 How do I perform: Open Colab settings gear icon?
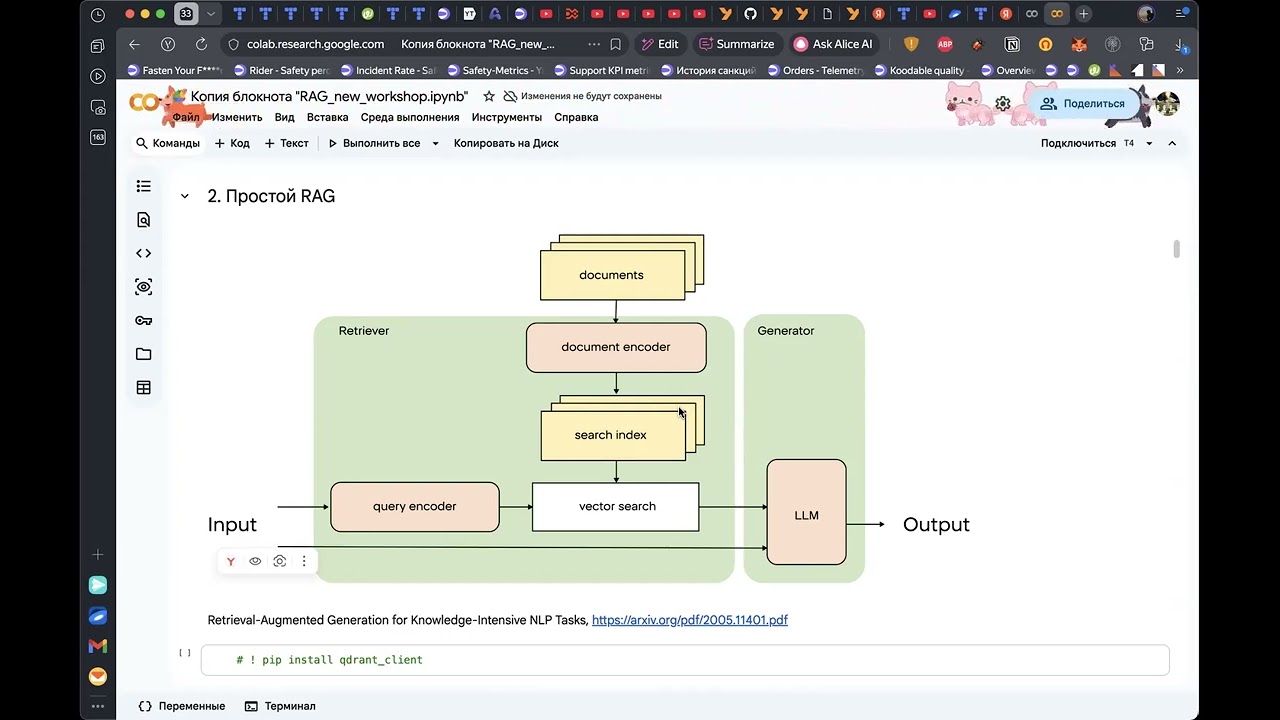tap(1003, 104)
